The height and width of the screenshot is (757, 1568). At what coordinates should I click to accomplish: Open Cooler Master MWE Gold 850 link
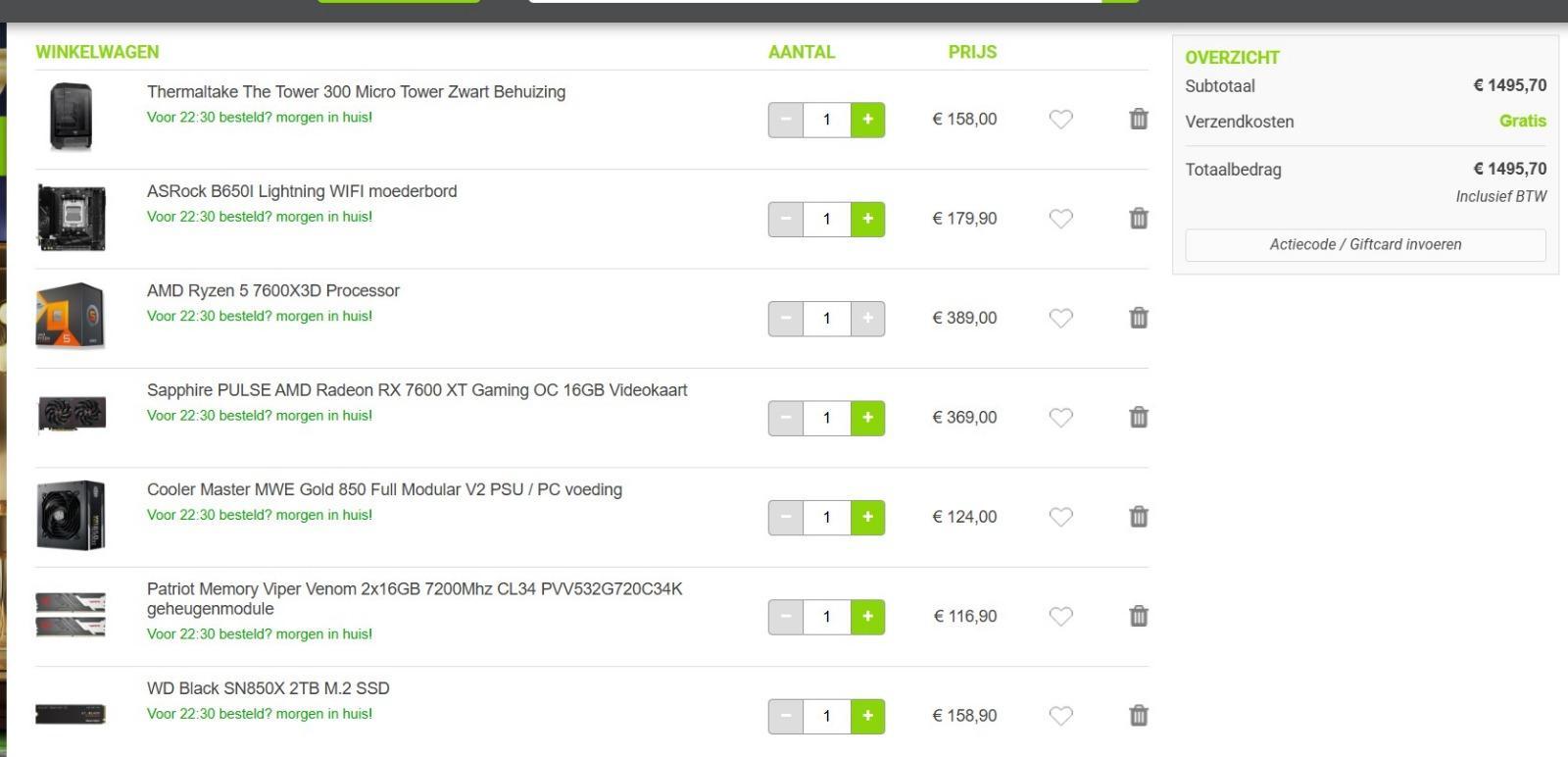click(x=384, y=489)
